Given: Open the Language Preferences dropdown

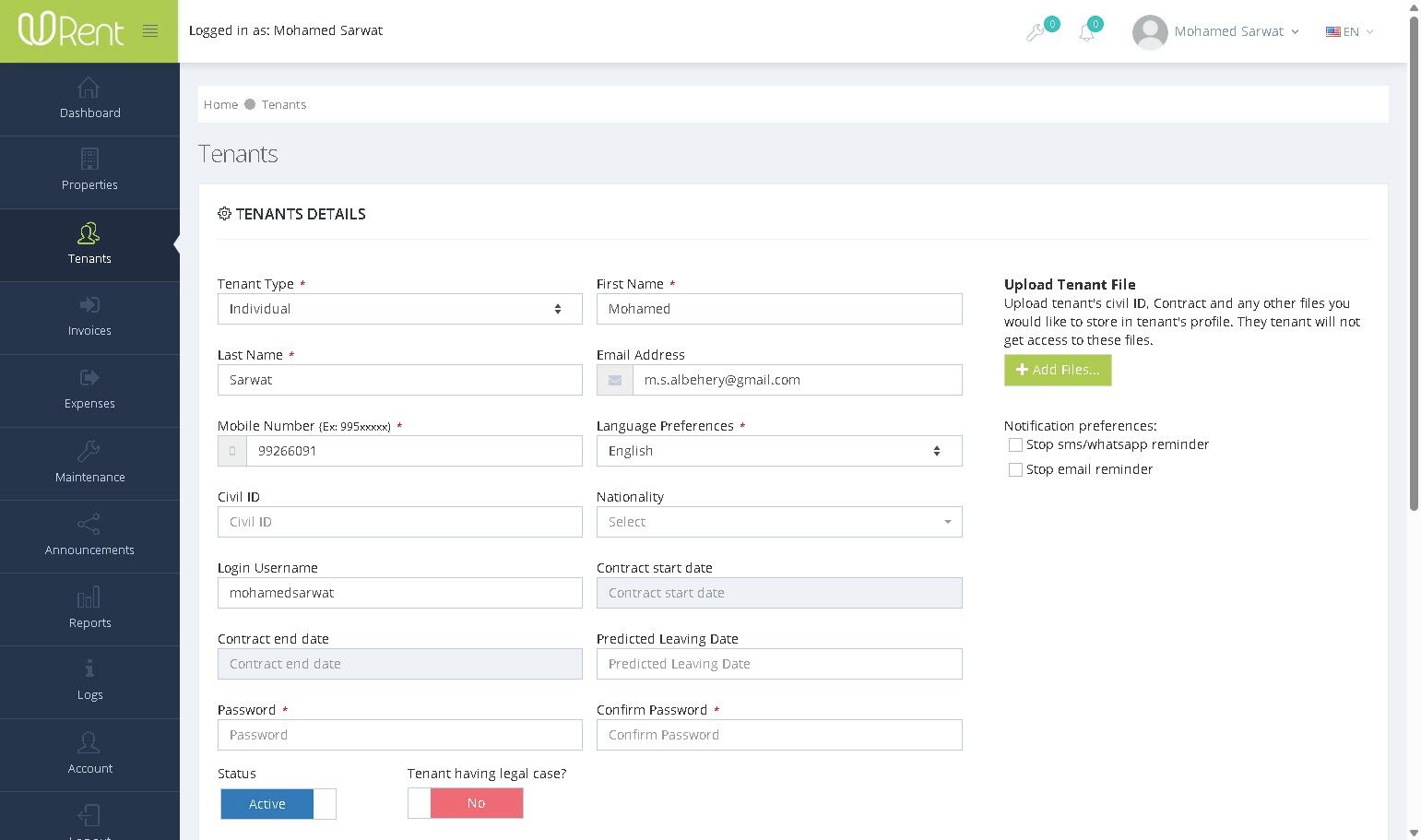Looking at the screenshot, I should [x=779, y=451].
